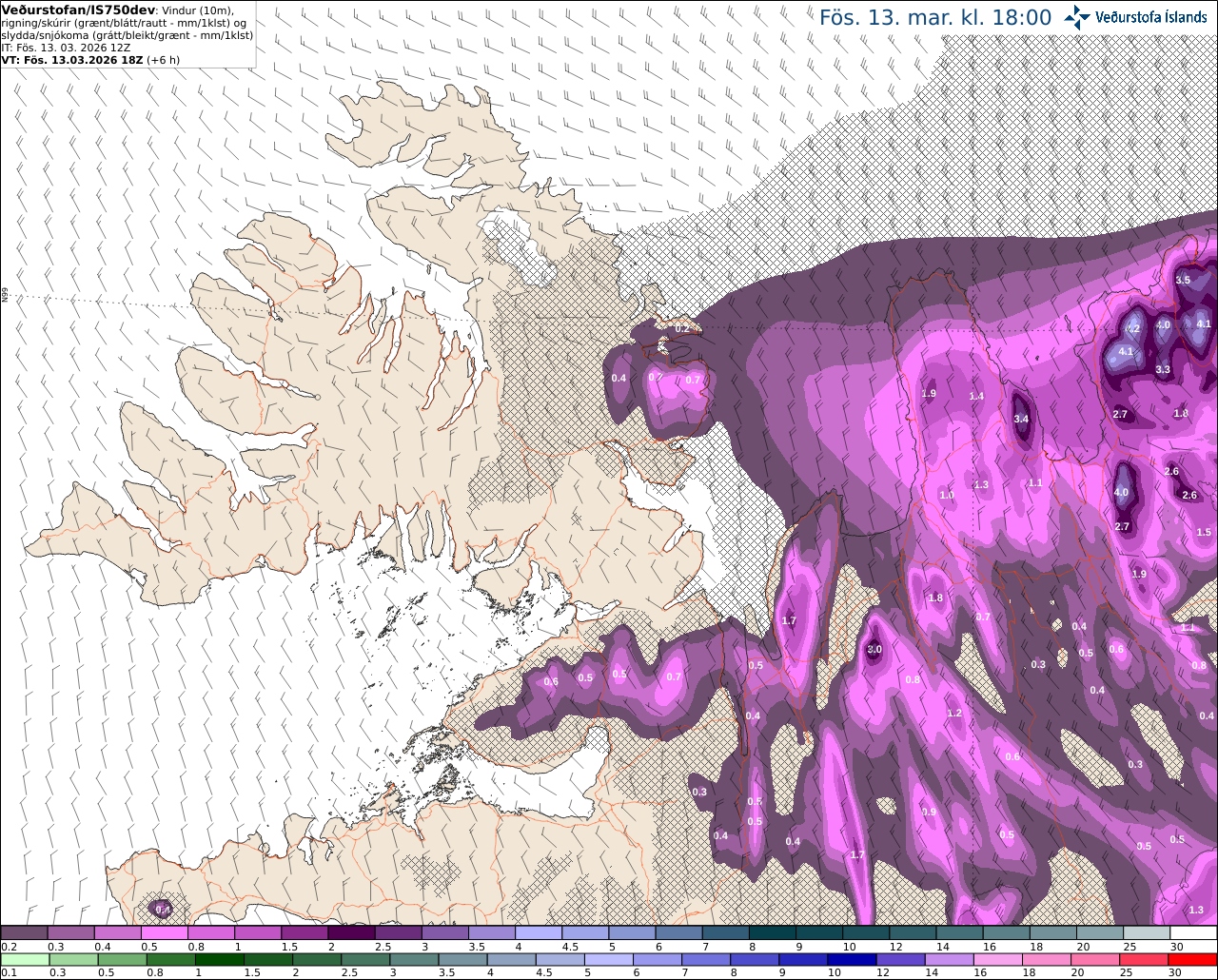This screenshot has height=980, width=1218.
Task: Click the white 30 snowfall legend swatch
Action: (1193, 932)
